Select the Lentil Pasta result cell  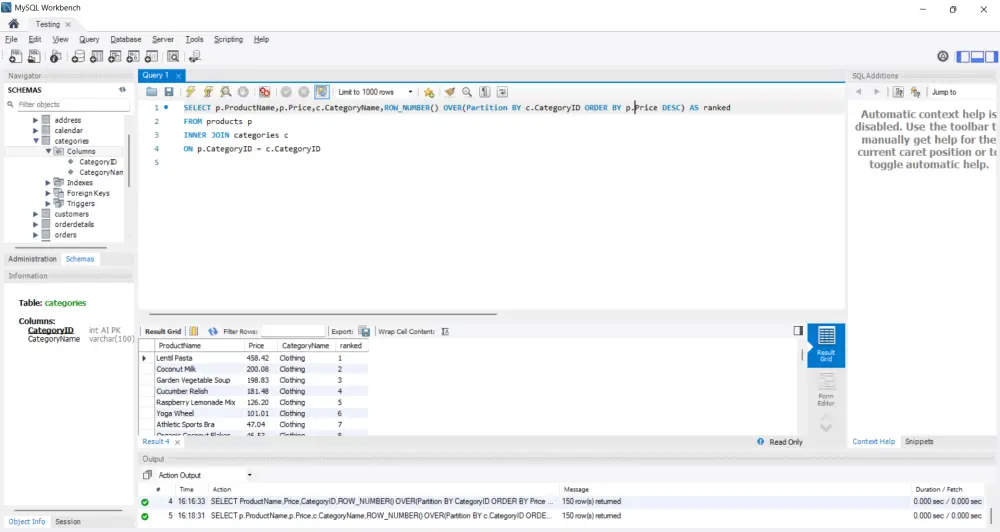click(199, 358)
